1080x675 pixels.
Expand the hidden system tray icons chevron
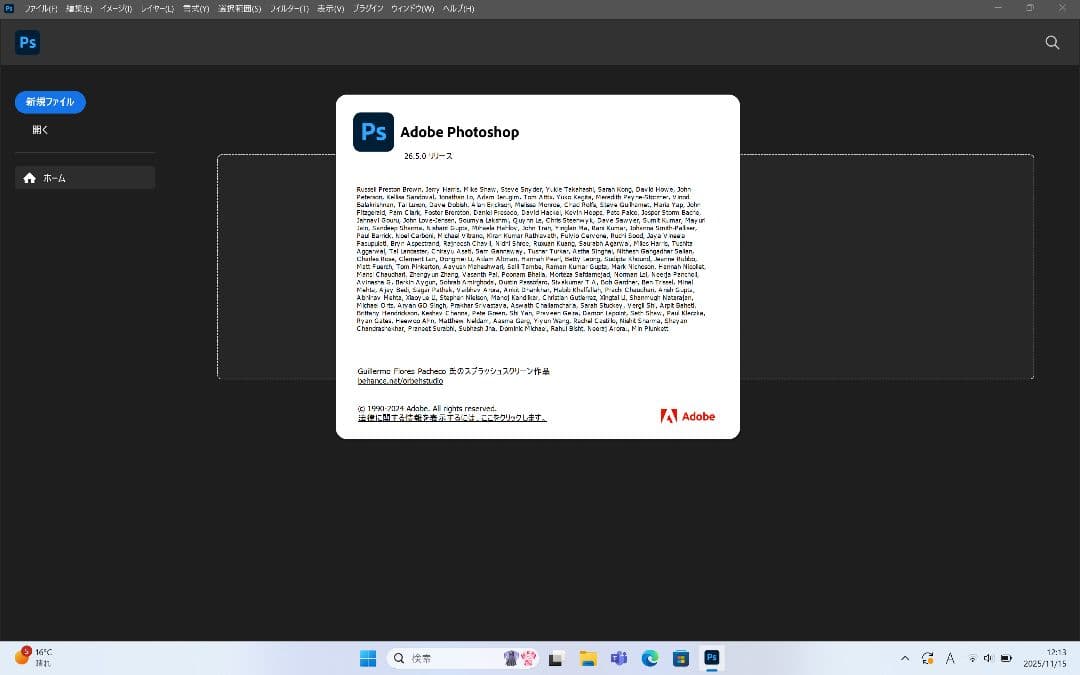click(x=905, y=658)
